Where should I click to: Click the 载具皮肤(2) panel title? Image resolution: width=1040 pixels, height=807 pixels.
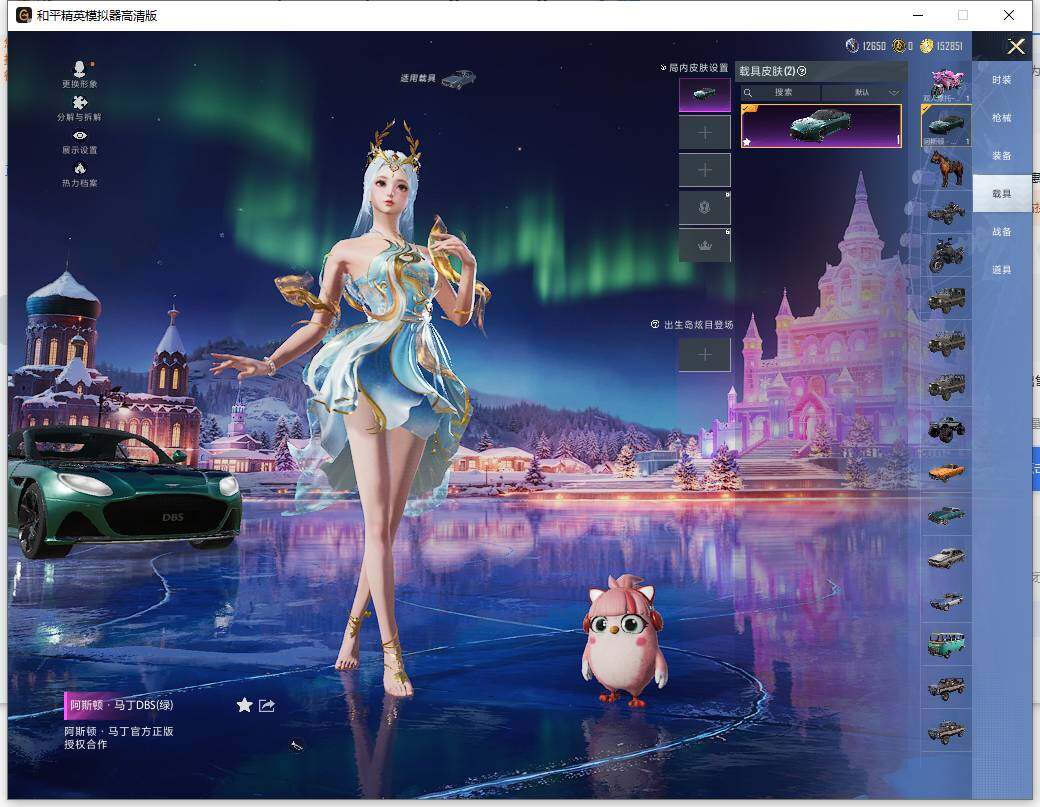pos(767,71)
